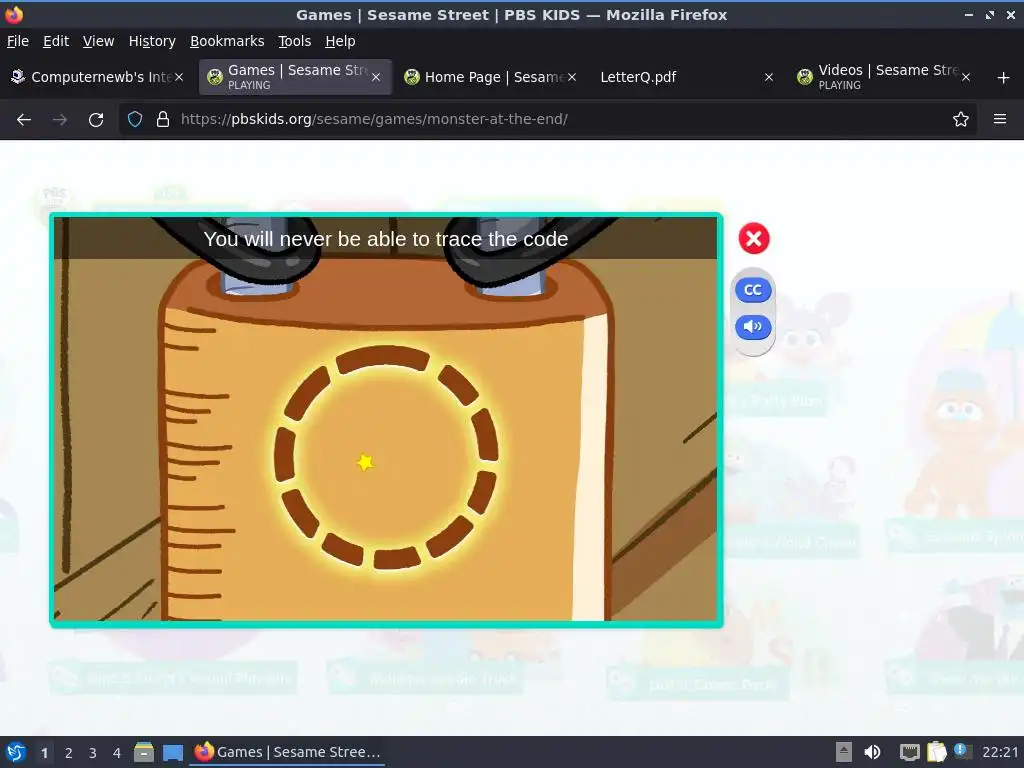
Task: Open the notification icon in the system tray
Action: (962, 751)
